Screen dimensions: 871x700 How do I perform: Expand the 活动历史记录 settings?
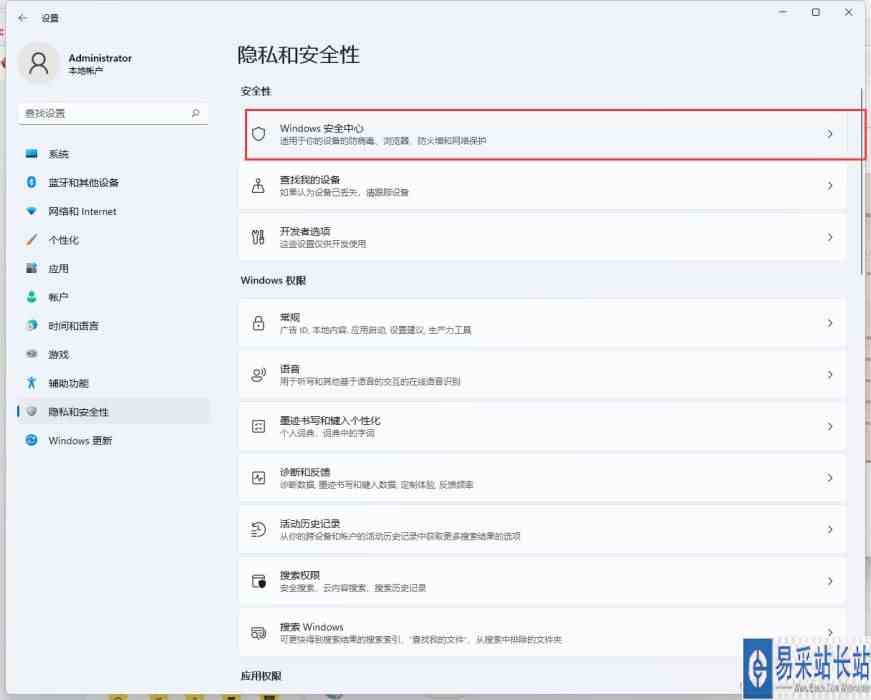click(830, 528)
